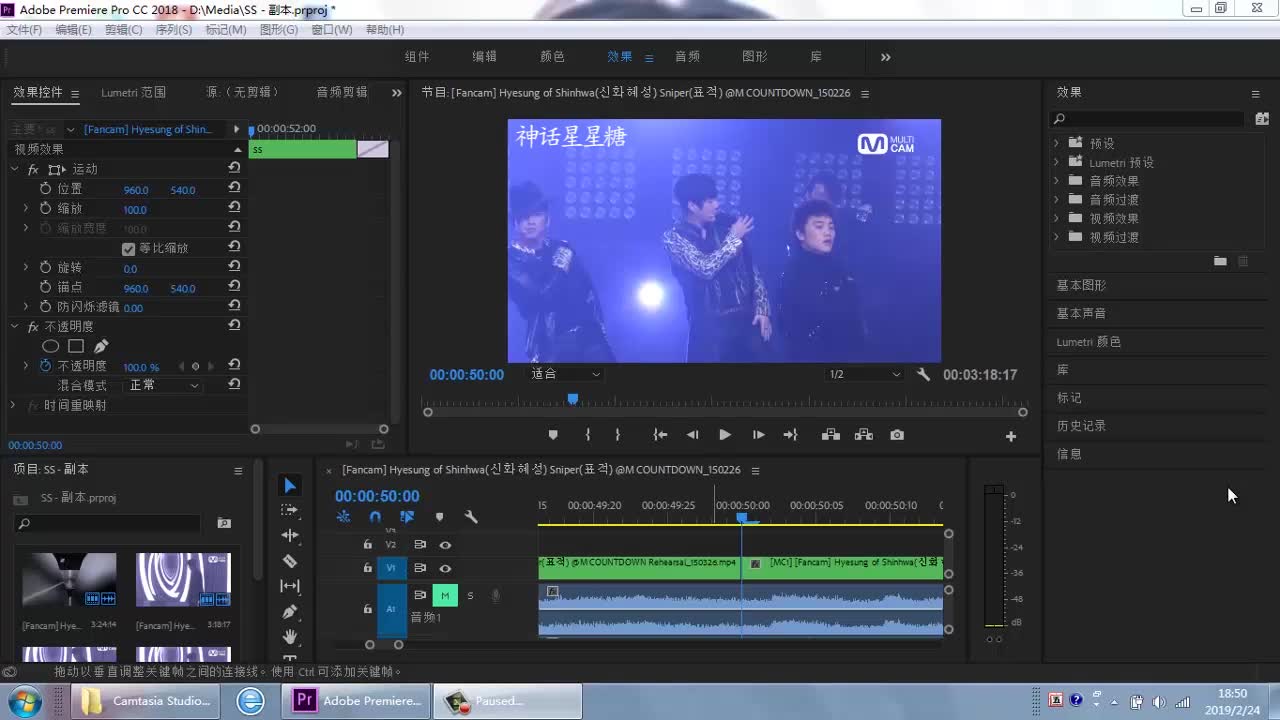The image size is (1280, 720).
Task: Mark Out point in program monitor
Action: [617, 435]
